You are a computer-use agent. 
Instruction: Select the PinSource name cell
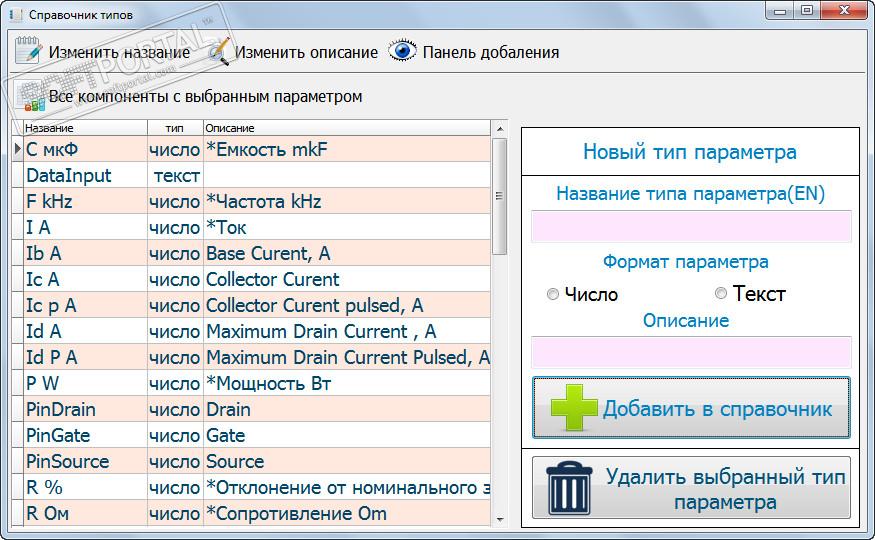tap(85, 461)
